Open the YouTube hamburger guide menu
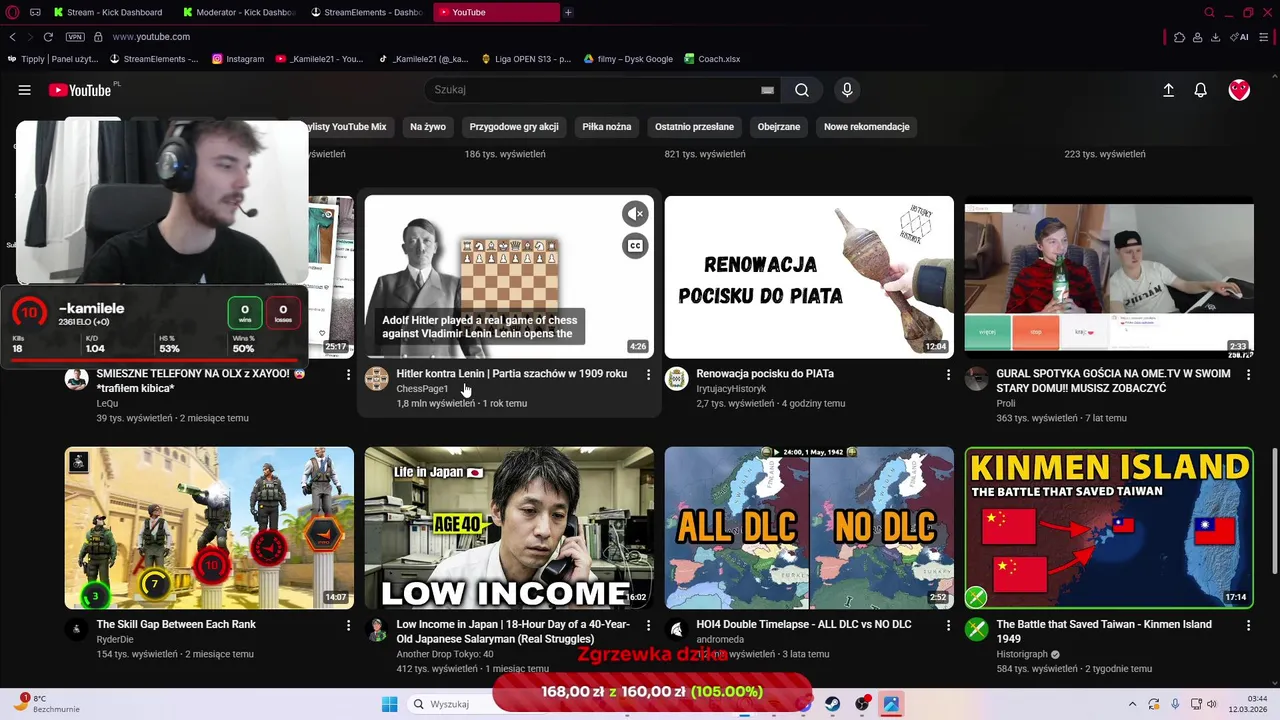1280x720 pixels. (24, 90)
